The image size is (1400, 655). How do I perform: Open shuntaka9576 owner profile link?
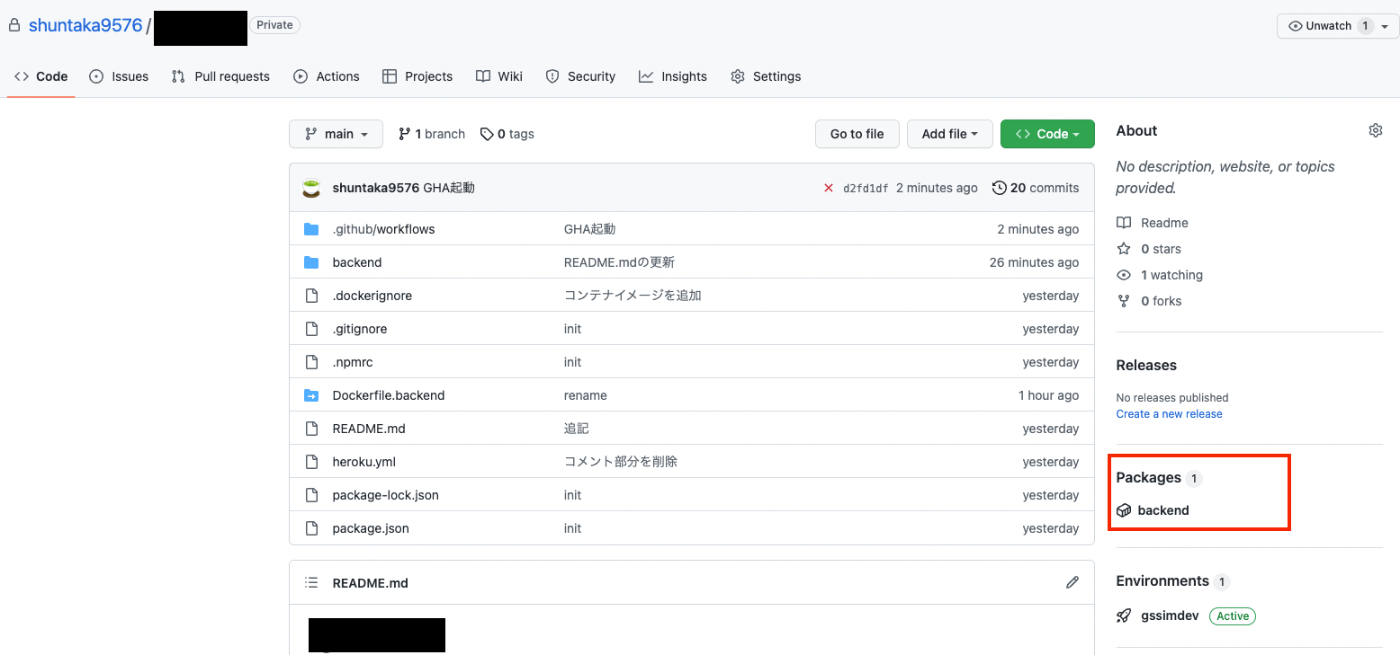pyautogui.click(x=85, y=26)
